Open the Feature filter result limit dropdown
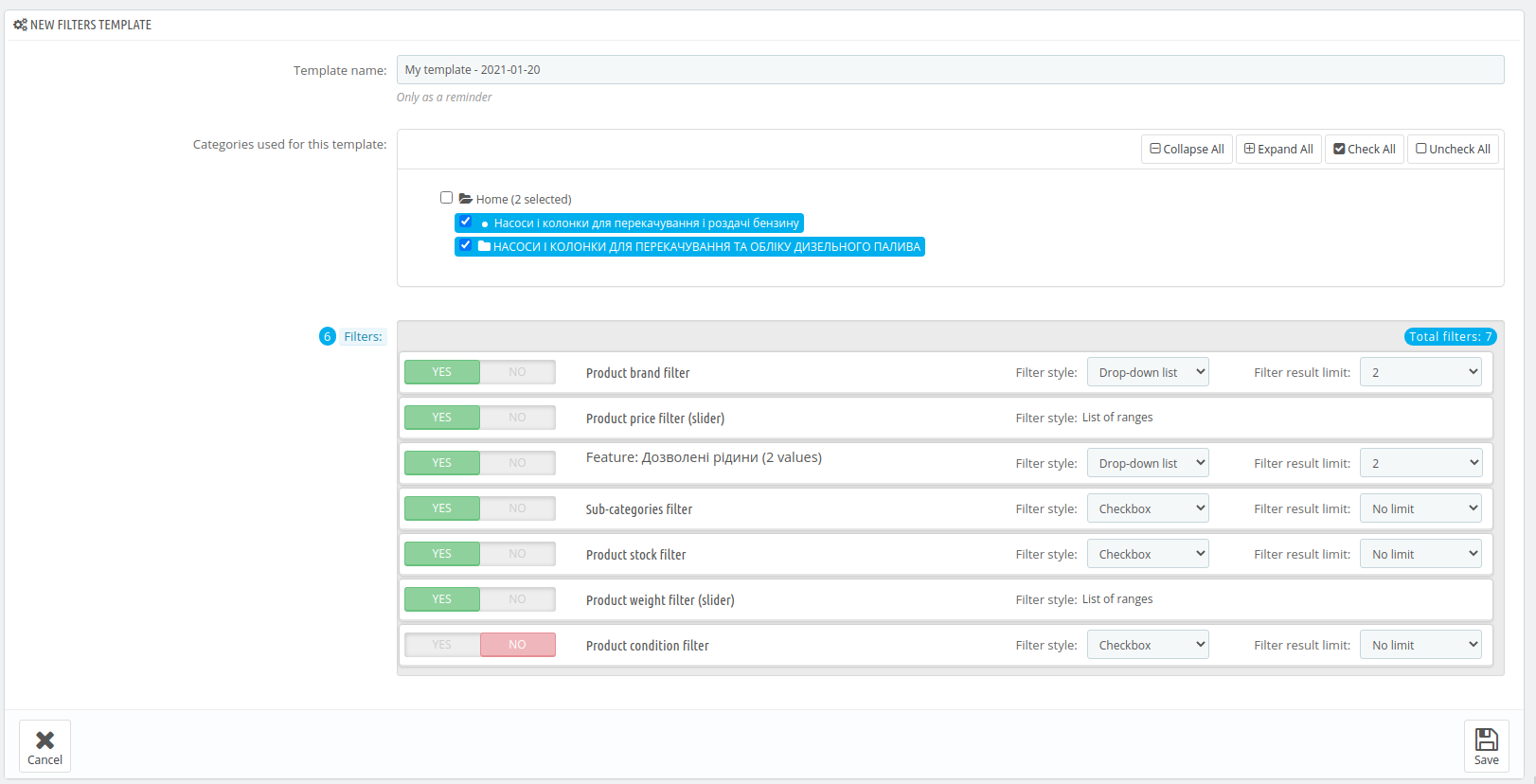The width and height of the screenshot is (1536, 784). pyautogui.click(x=1420, y=463)
